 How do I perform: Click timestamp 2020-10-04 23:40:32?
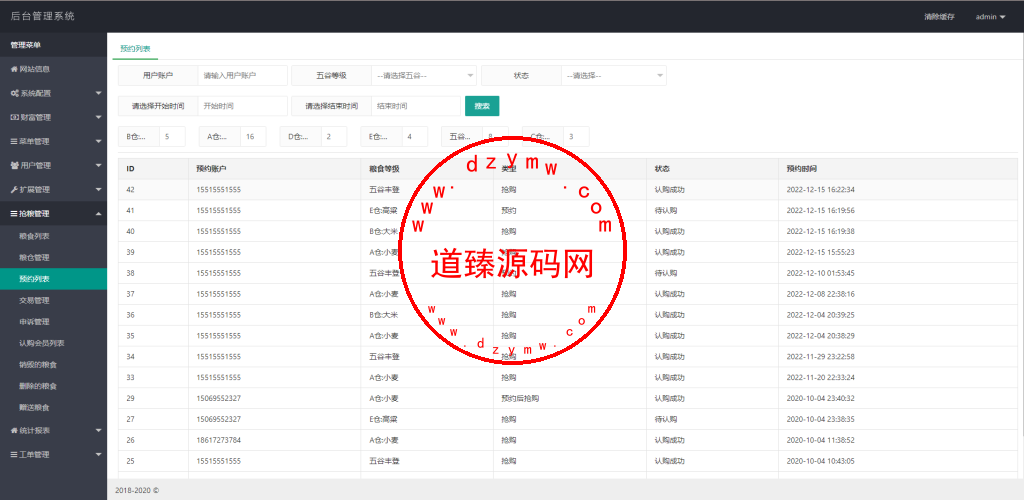click(820, 399)
